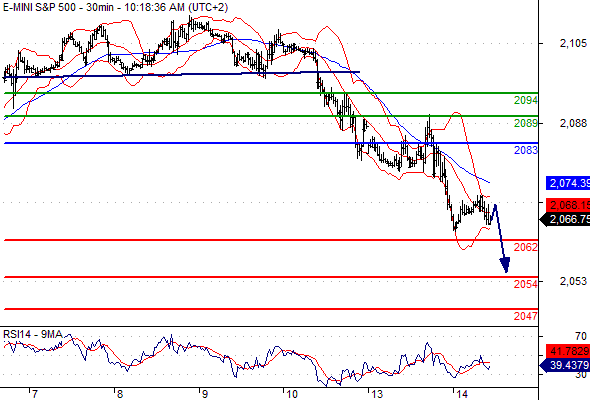The image size is (590, 400).
Task: Click the 2,105 price axis value
Action: tap(573, 43)
